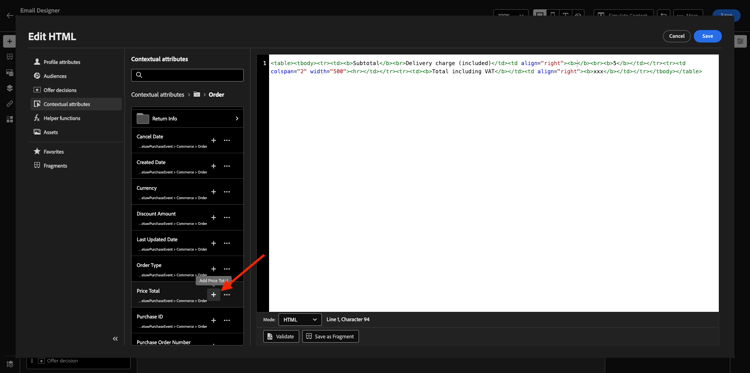Screen dimensions: 750x373
Task: Click the Line 1, Character 94 status text
Action: 348,319
